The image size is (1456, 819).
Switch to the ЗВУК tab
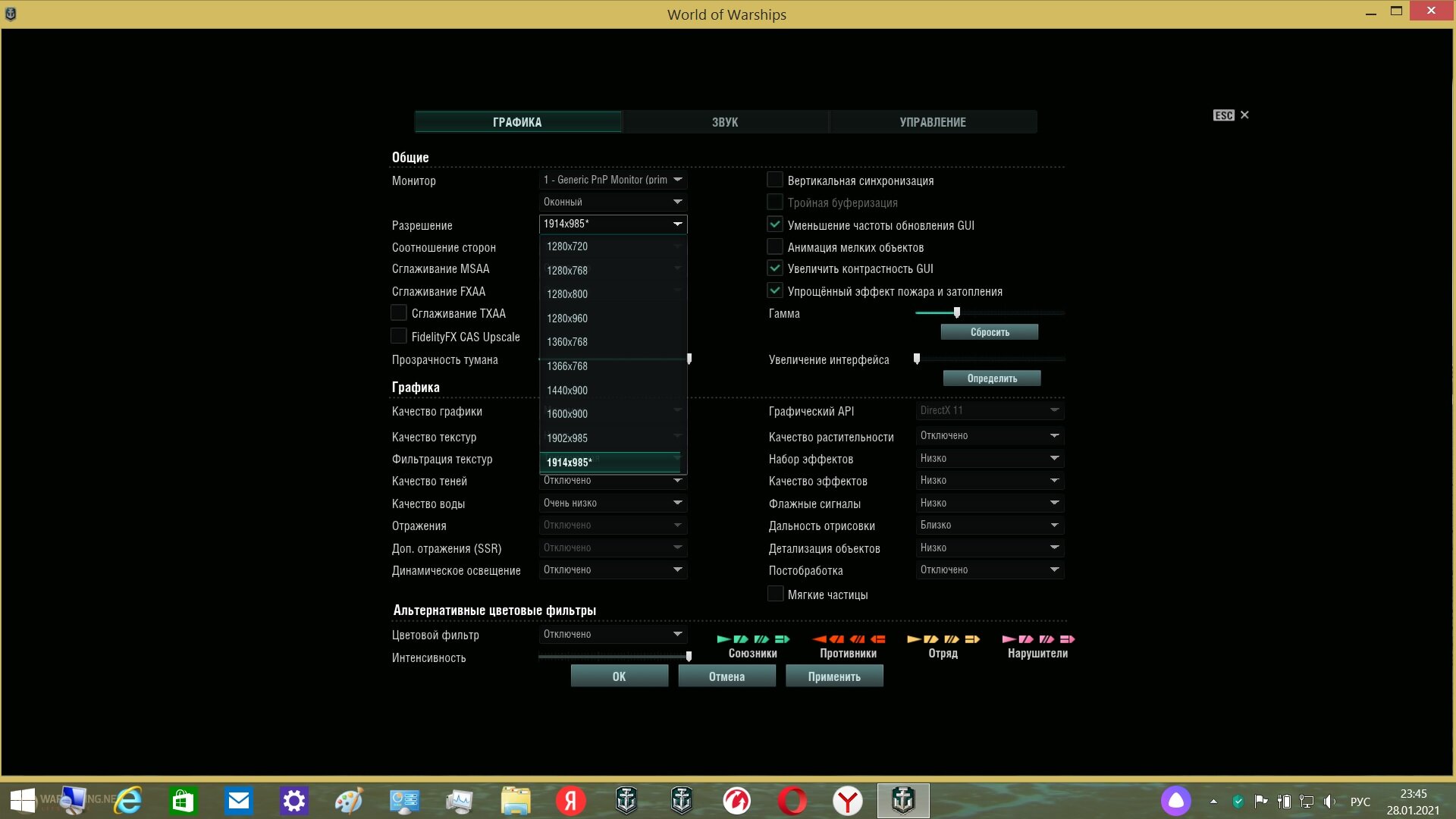(x=725, y=122)
